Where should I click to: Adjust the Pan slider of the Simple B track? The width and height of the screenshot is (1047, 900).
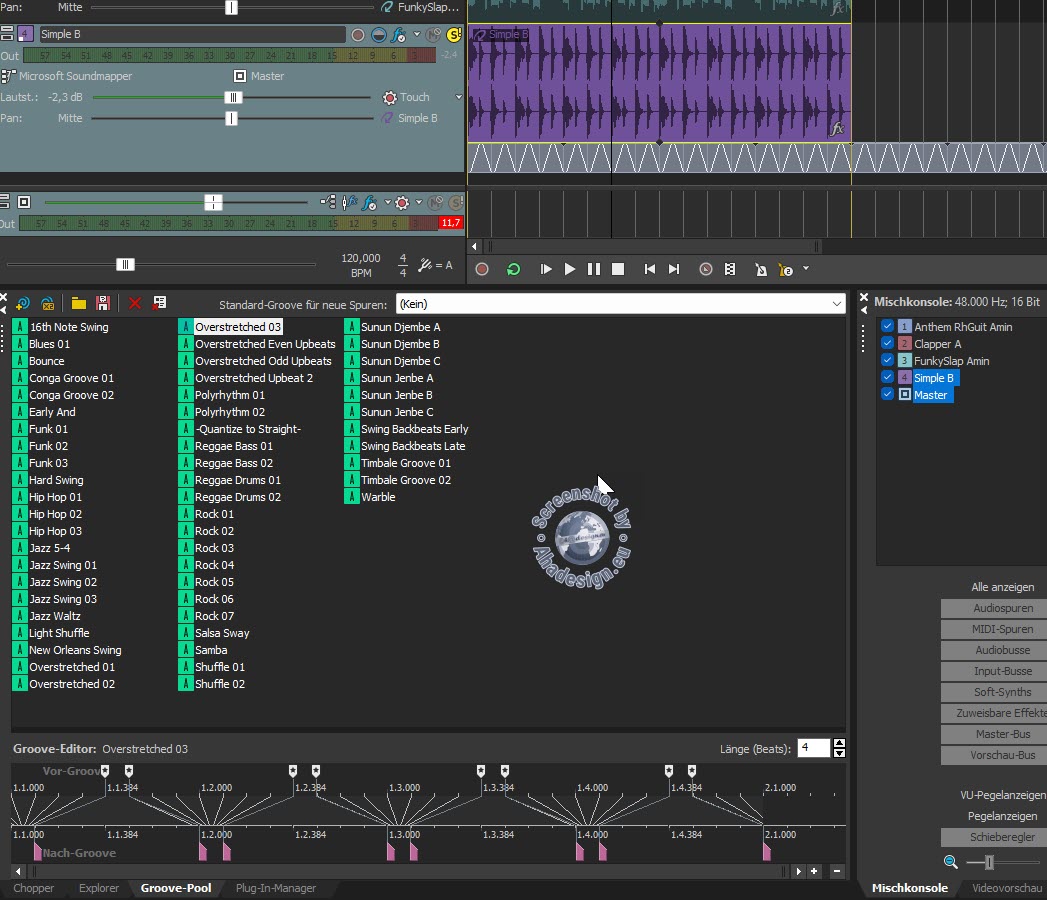point(231,118)
